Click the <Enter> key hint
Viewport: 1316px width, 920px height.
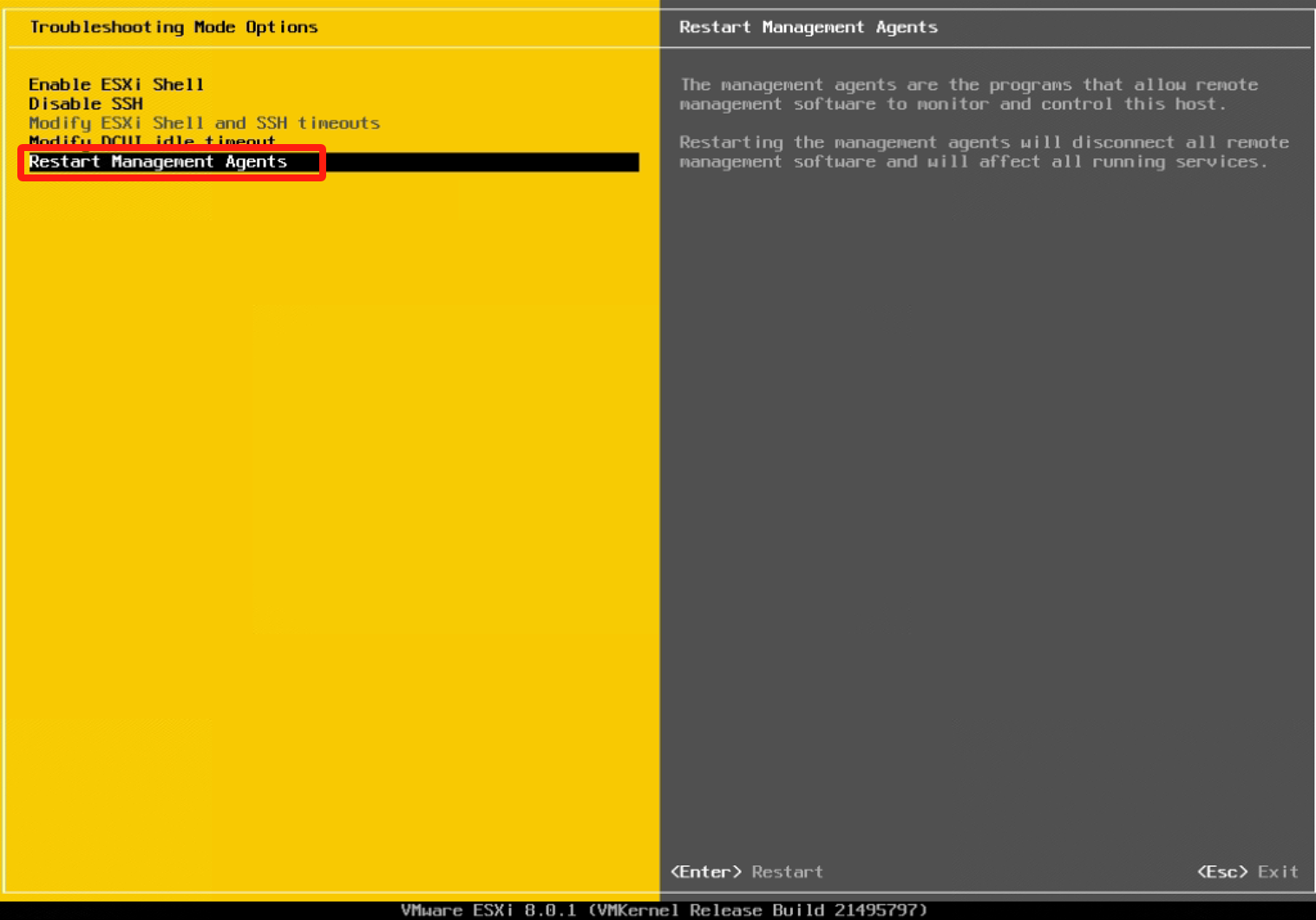click(705, 871)
